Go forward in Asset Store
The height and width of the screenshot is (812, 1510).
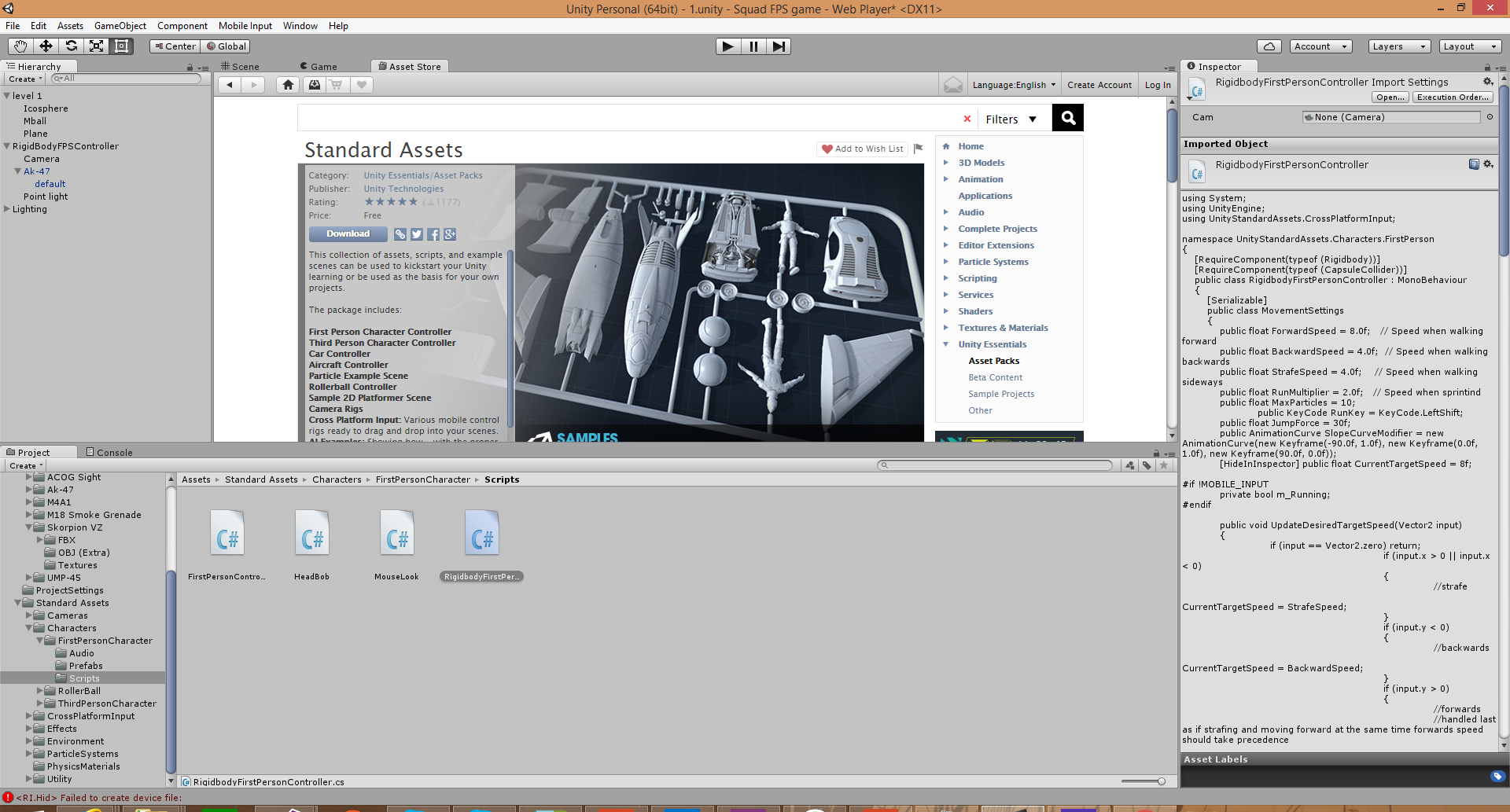(253, 85)
